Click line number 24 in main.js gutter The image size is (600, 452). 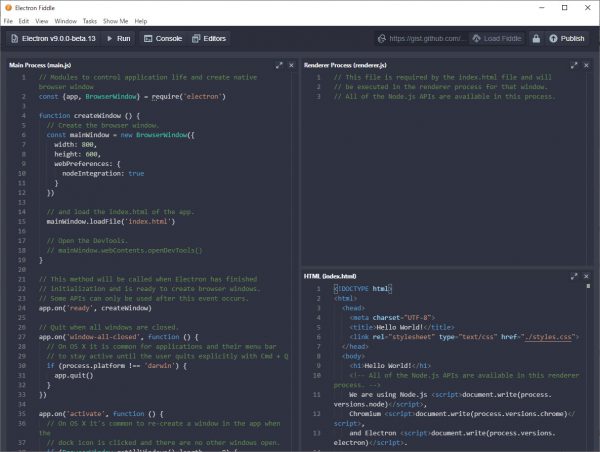[21, 308]
